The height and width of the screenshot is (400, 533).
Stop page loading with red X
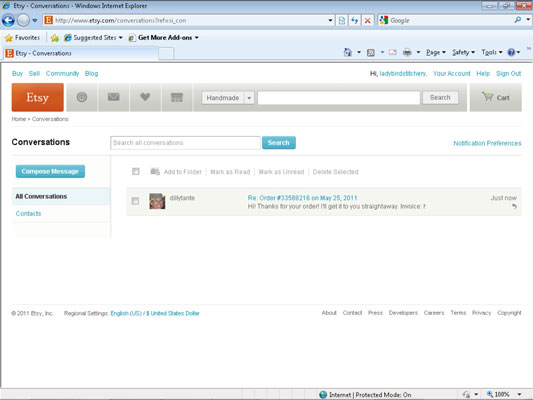(367, 21)
